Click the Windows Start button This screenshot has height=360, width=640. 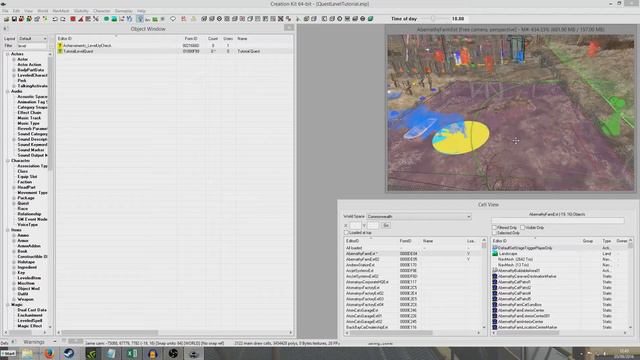click(x=8, y=353)
